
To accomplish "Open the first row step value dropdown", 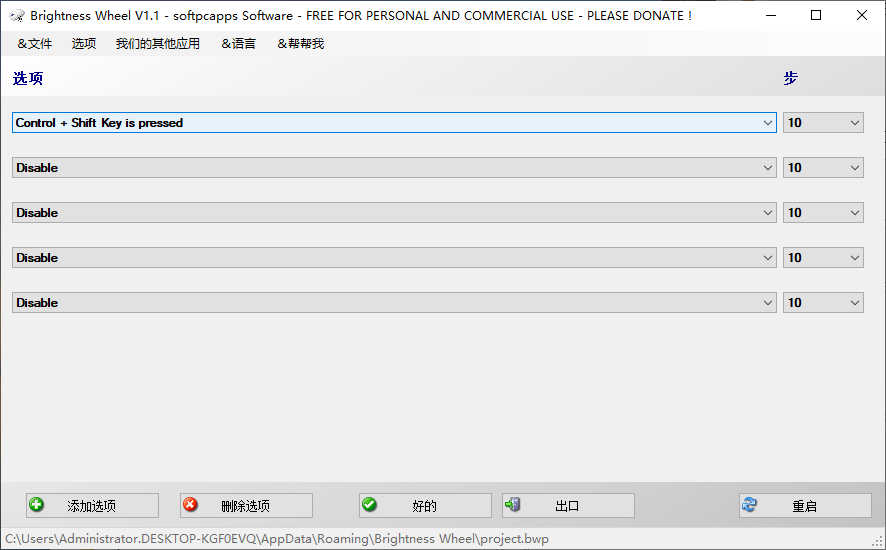I will tap(822, 123).
